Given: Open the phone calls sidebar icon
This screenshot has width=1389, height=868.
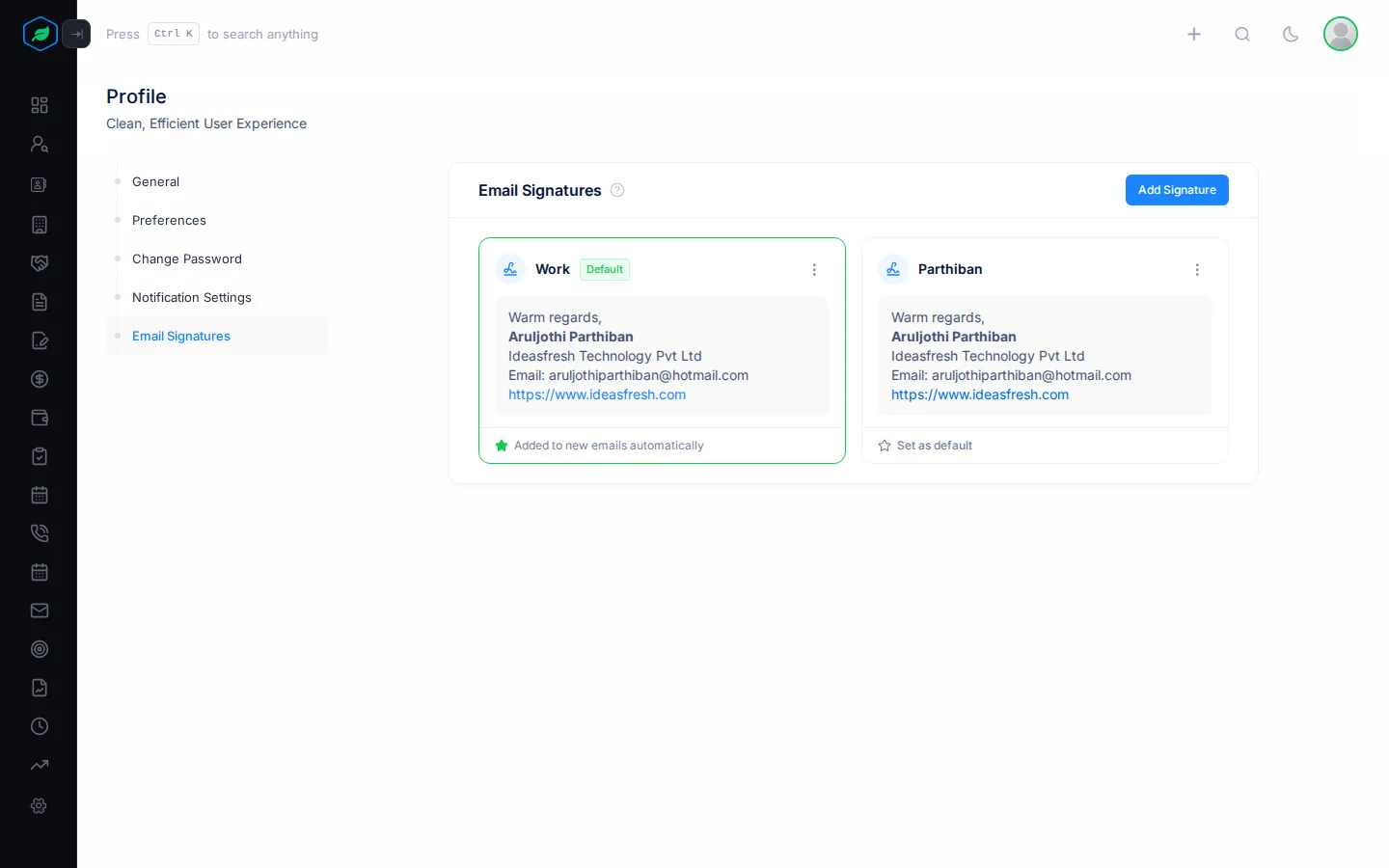Looking at the screenshot, I should 40,533.
